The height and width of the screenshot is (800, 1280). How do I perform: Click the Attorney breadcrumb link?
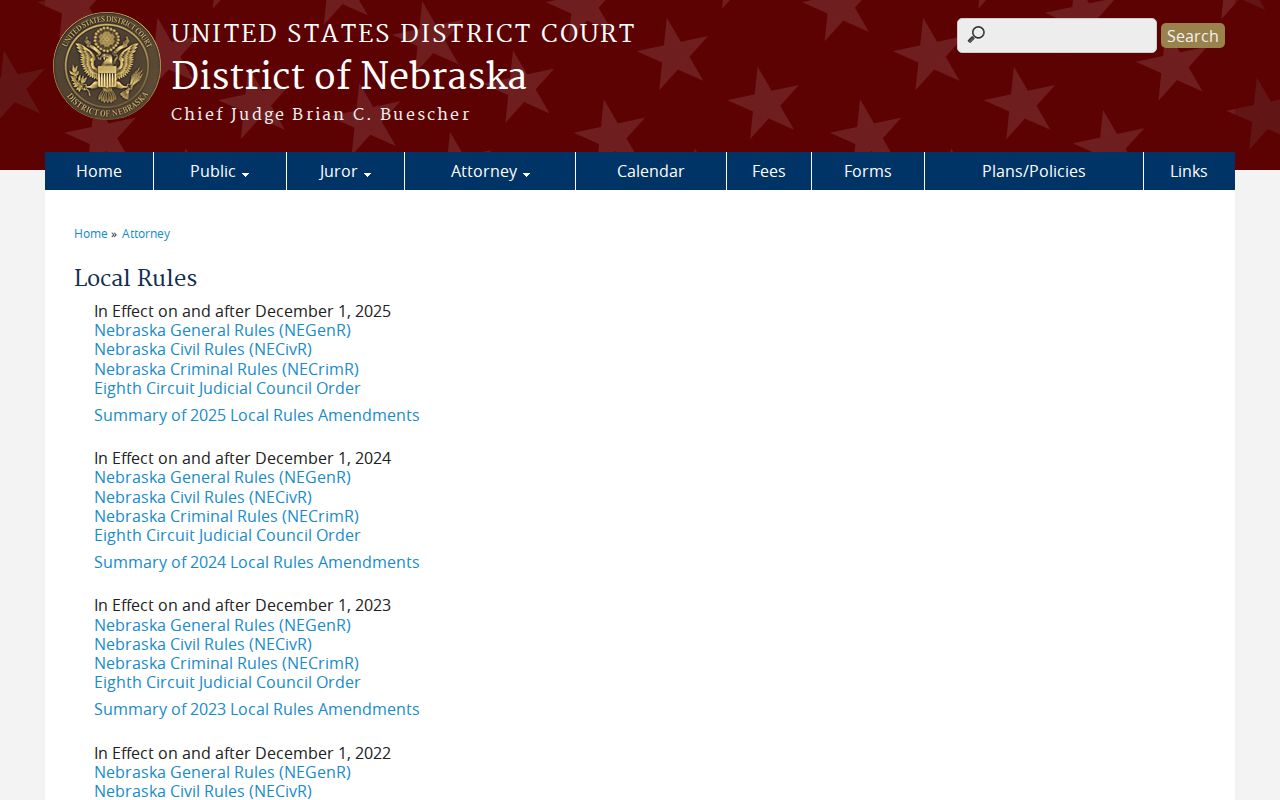146,233
